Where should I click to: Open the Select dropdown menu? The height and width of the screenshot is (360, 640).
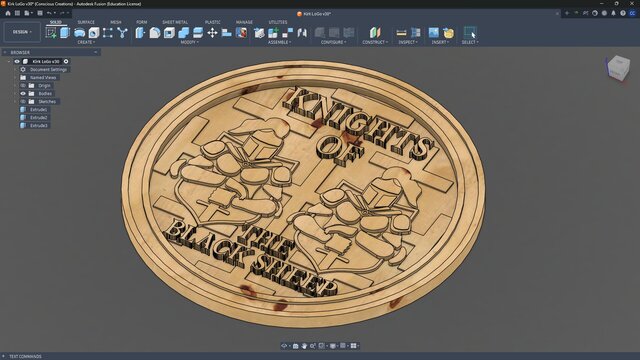tap(470, 42)
